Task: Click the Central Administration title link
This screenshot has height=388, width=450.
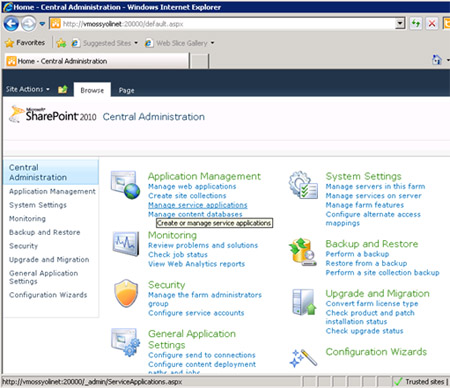Action: pos(154,117)
